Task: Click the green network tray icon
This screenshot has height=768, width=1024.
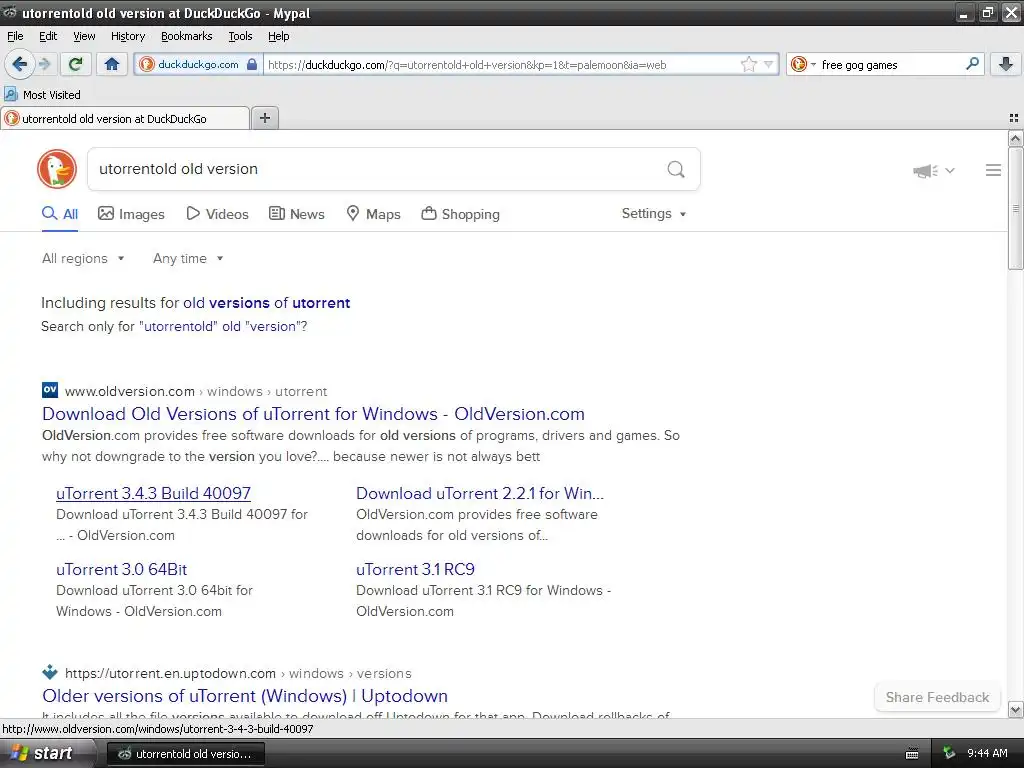Action: pyautogui.click(x=949, y=753)
